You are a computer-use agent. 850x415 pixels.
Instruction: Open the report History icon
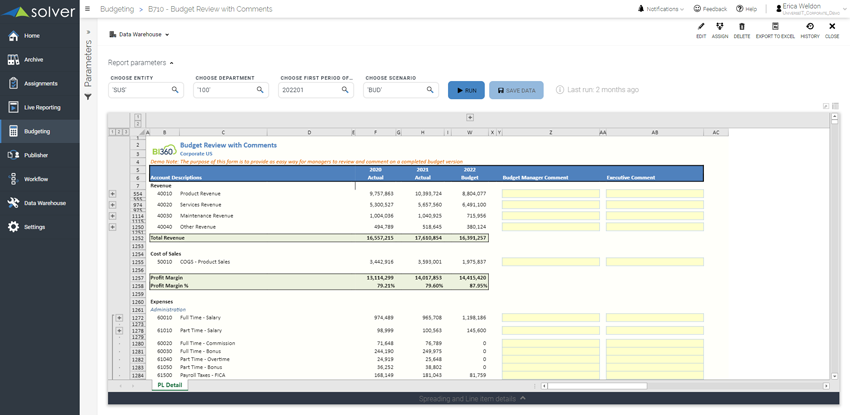tap(809, 28)
